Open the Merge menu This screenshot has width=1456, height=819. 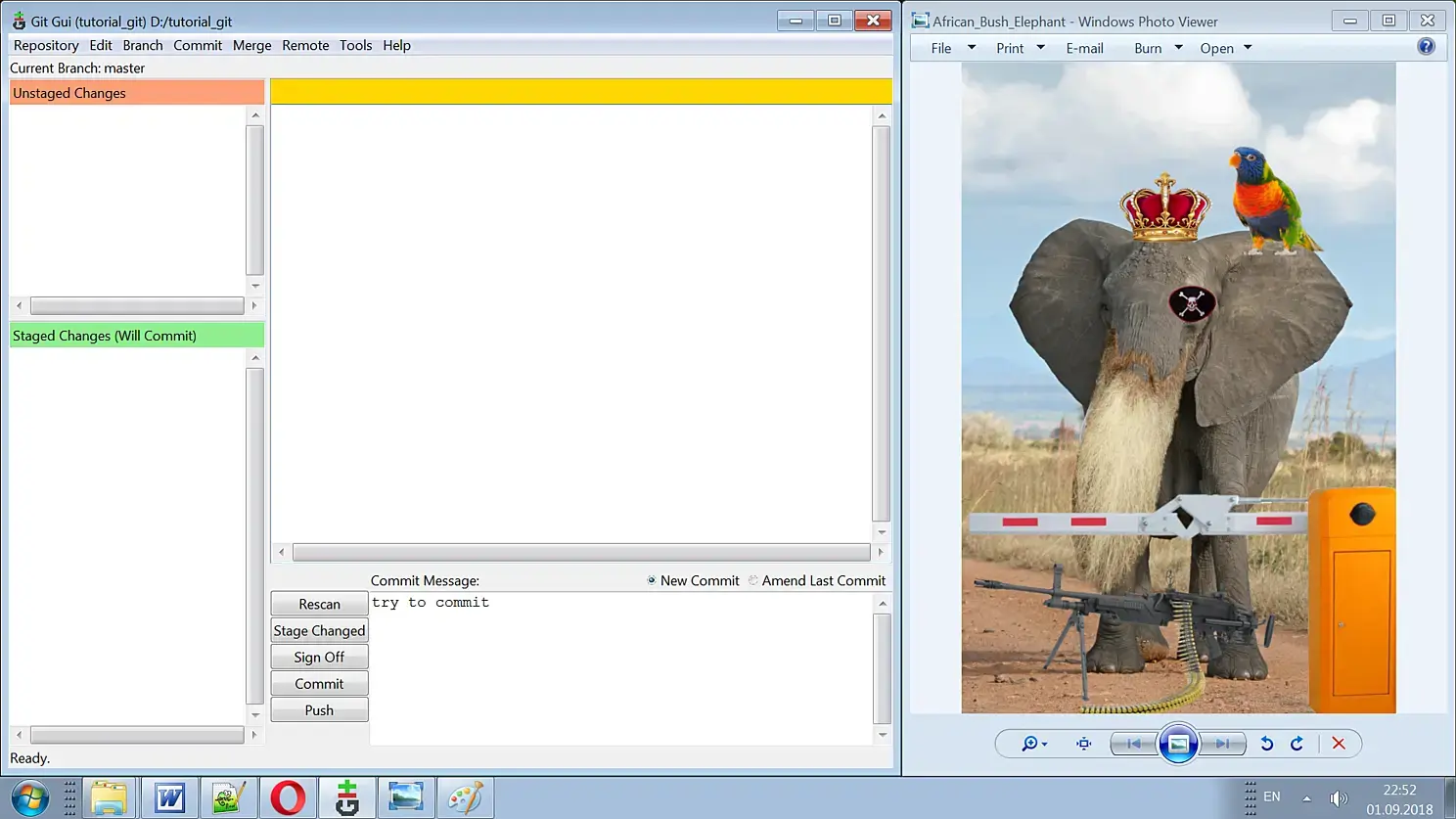(251, 45)
